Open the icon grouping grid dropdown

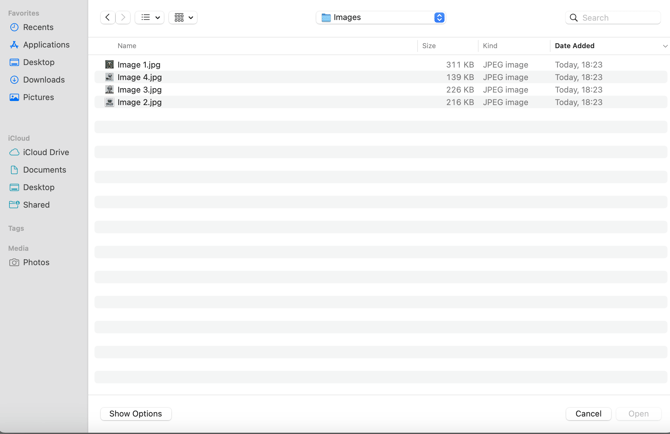tap(183, 17)
